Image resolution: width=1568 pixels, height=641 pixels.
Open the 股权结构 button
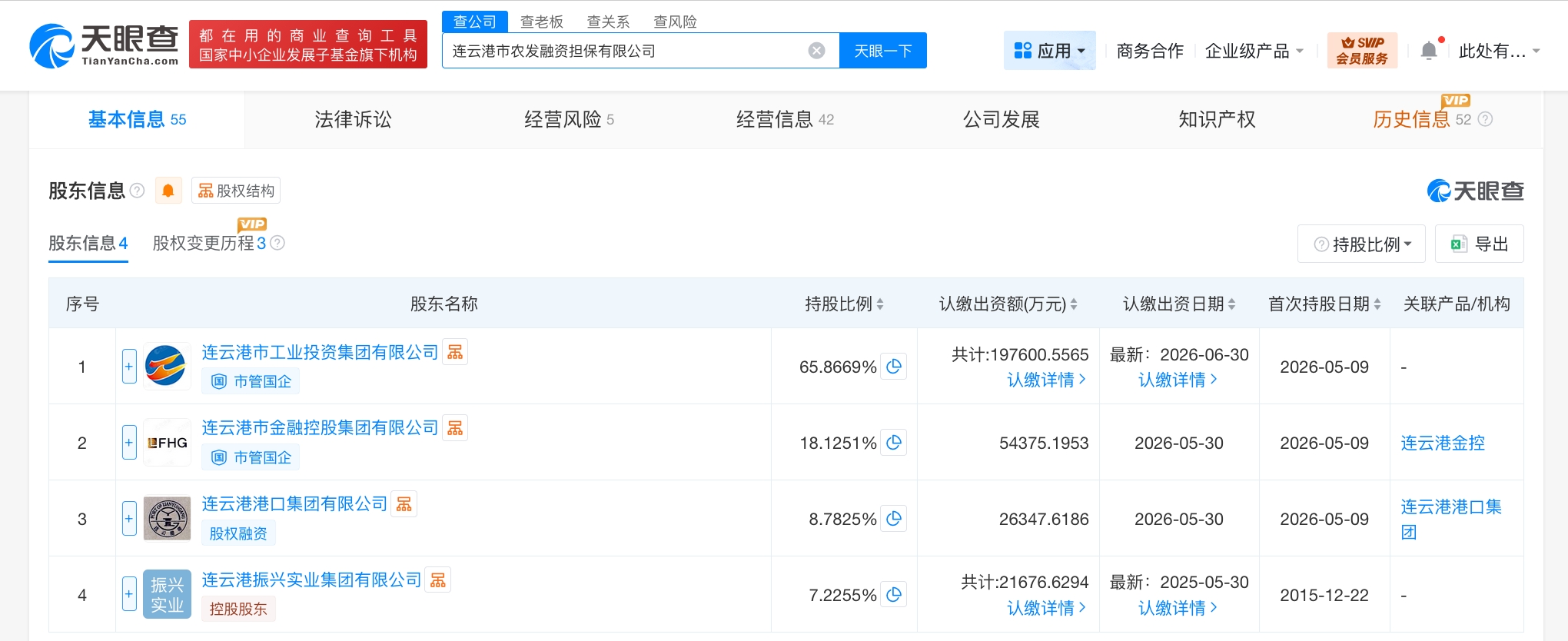click(x=236, y=191)
